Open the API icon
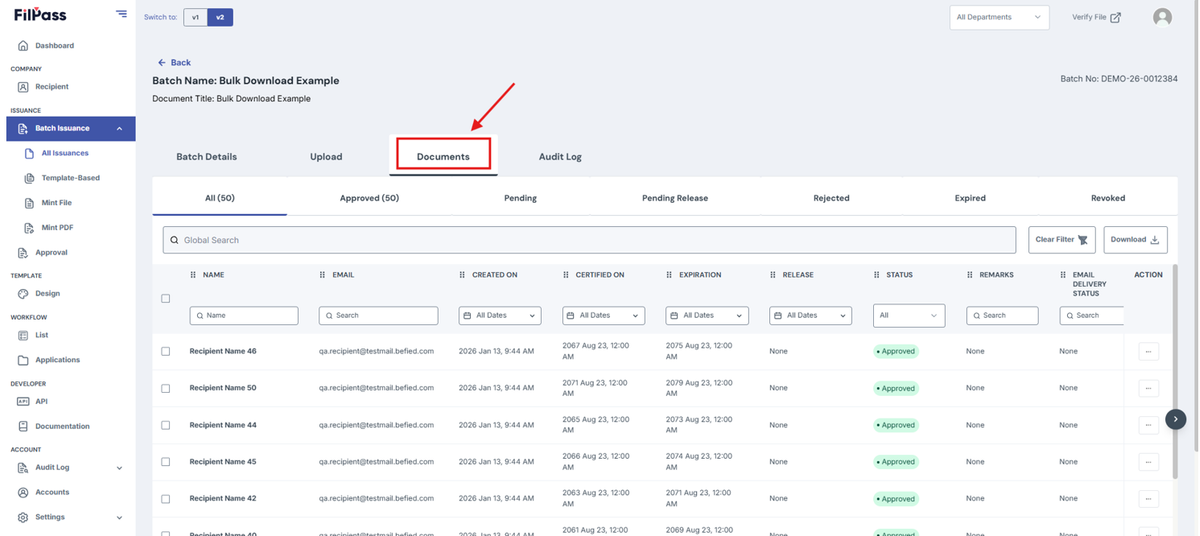The image size is (1200, 536). click(24, 401)
